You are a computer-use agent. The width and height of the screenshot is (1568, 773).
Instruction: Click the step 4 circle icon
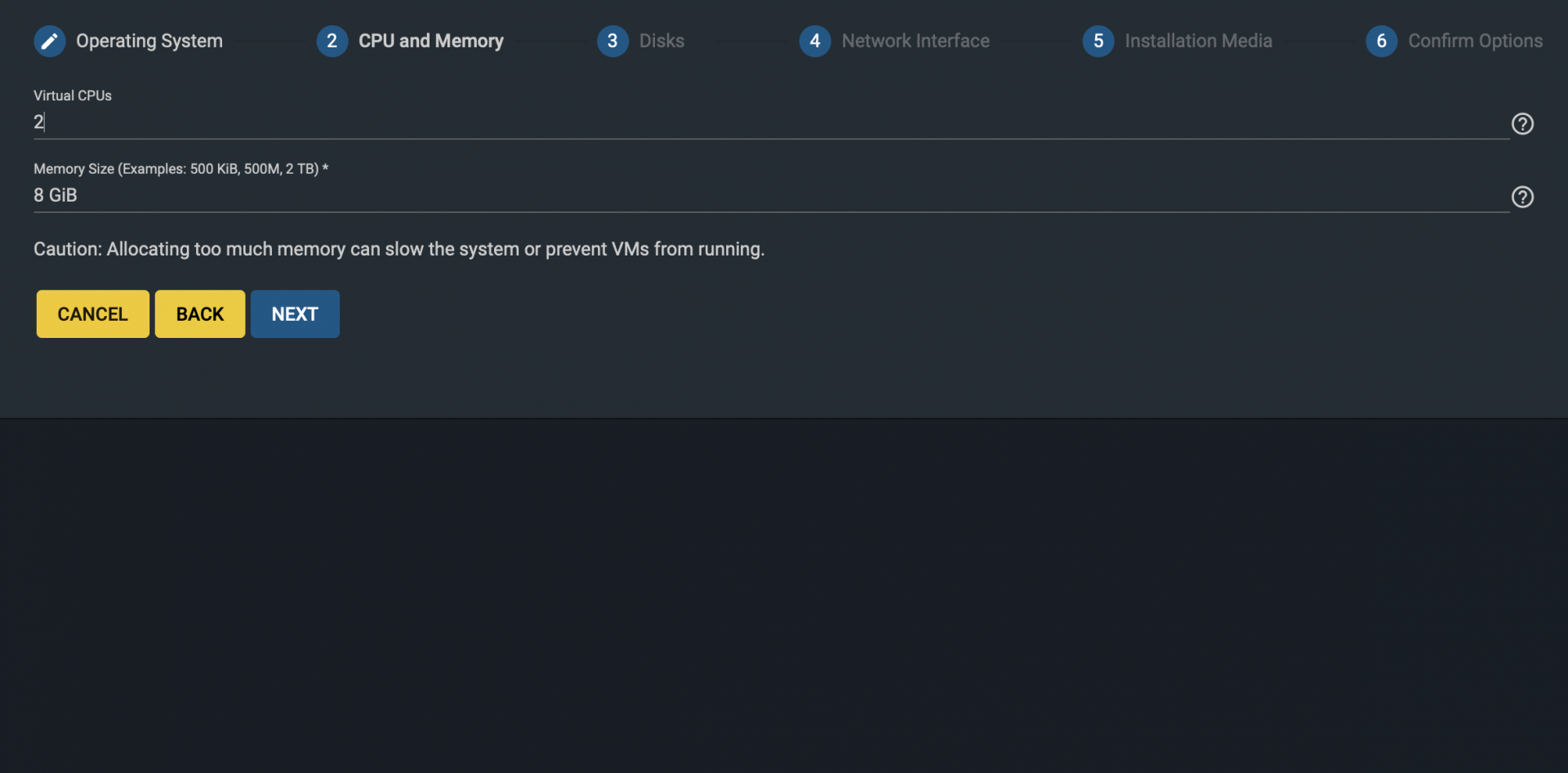tap(815, 41)
